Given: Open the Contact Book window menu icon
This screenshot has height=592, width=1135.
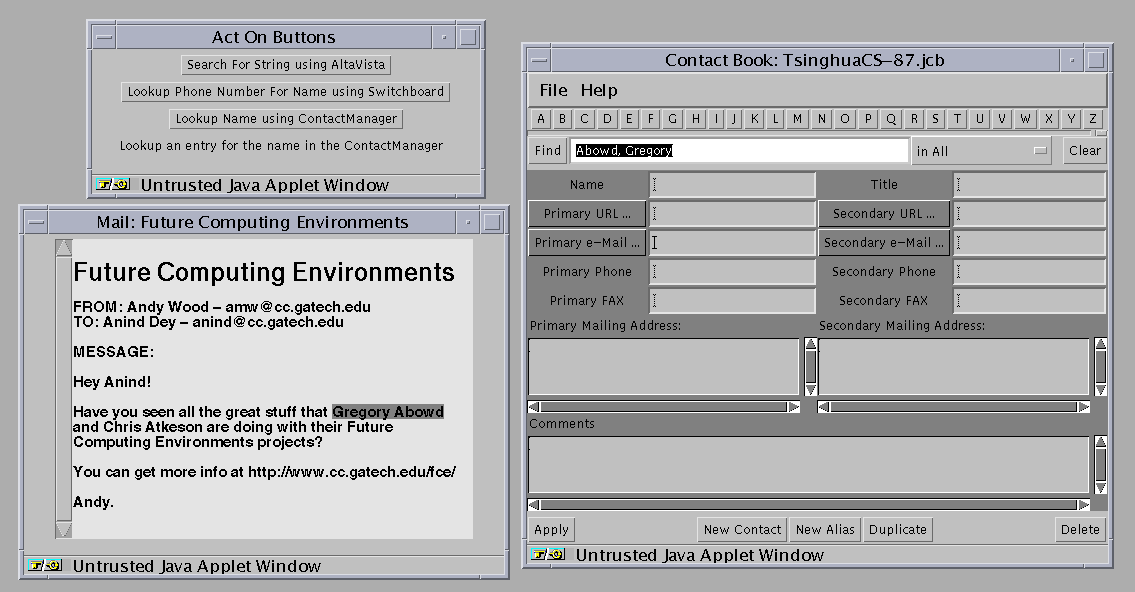Looking at the screenshot, I should (x=539, y=60).
